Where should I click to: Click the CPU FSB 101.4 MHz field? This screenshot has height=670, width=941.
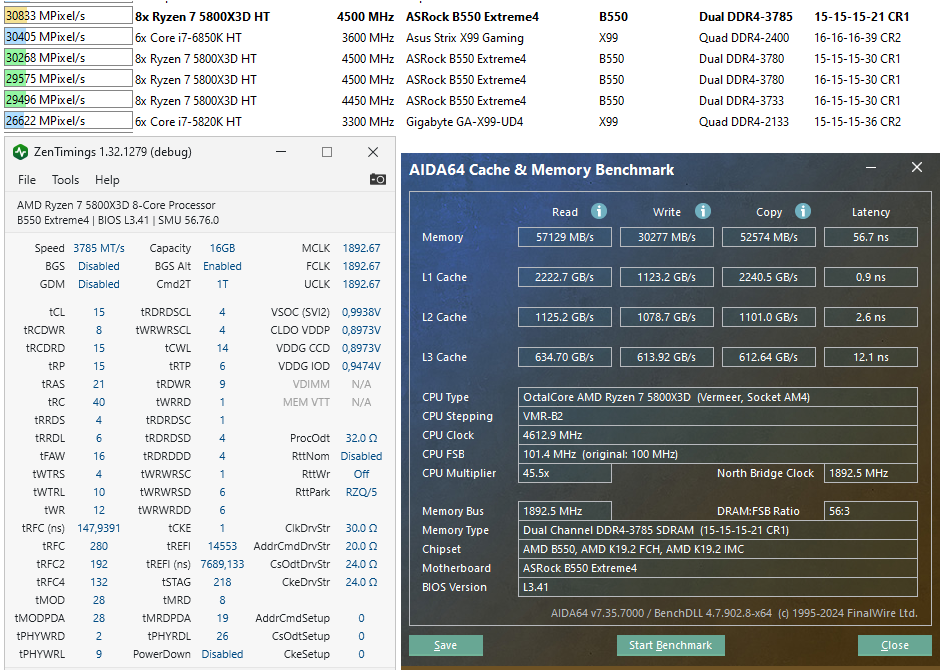coord(718,454)
